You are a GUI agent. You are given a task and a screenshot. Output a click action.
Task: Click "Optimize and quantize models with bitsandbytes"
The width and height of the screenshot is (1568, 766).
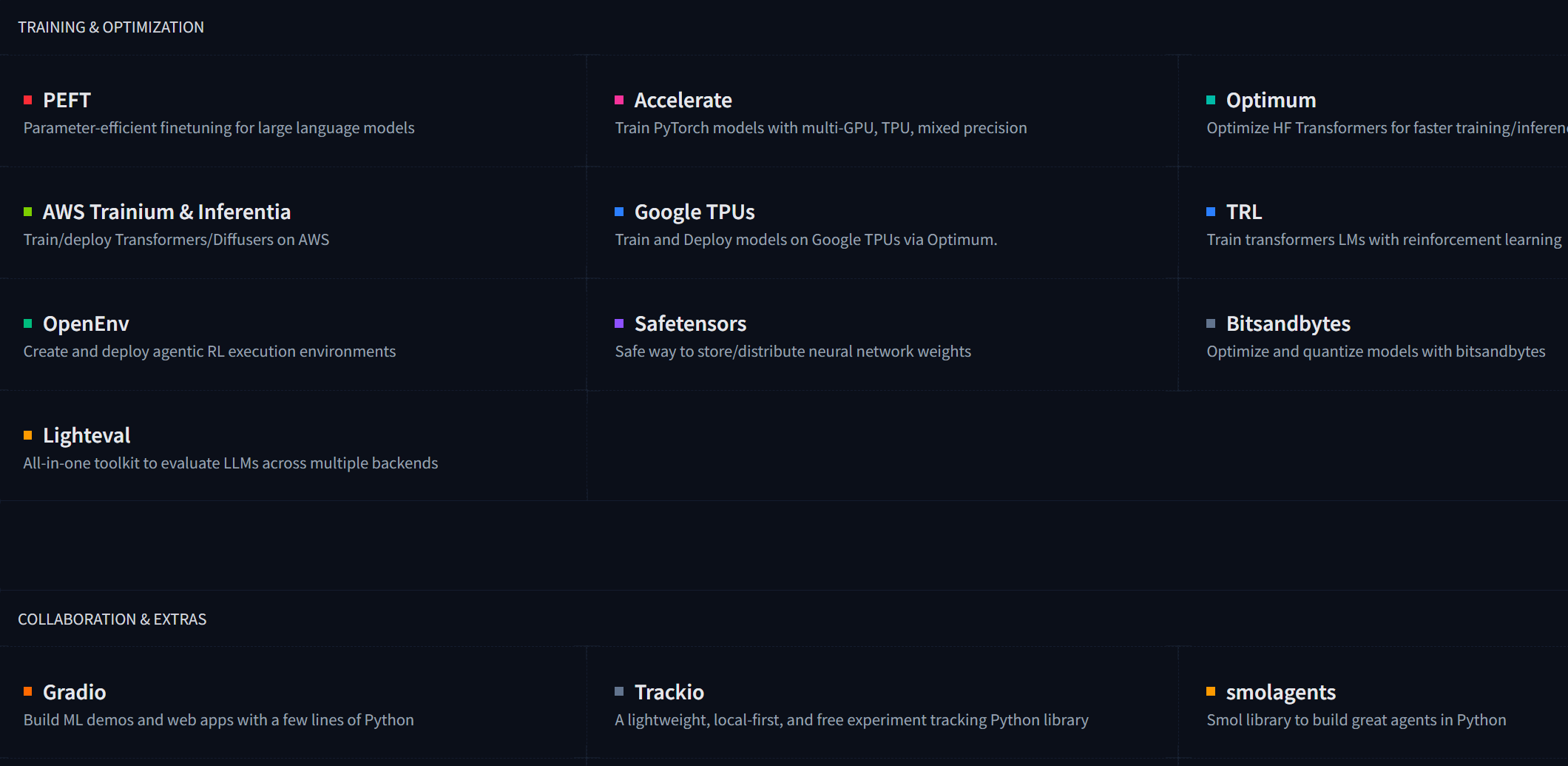click(1376, 352)
